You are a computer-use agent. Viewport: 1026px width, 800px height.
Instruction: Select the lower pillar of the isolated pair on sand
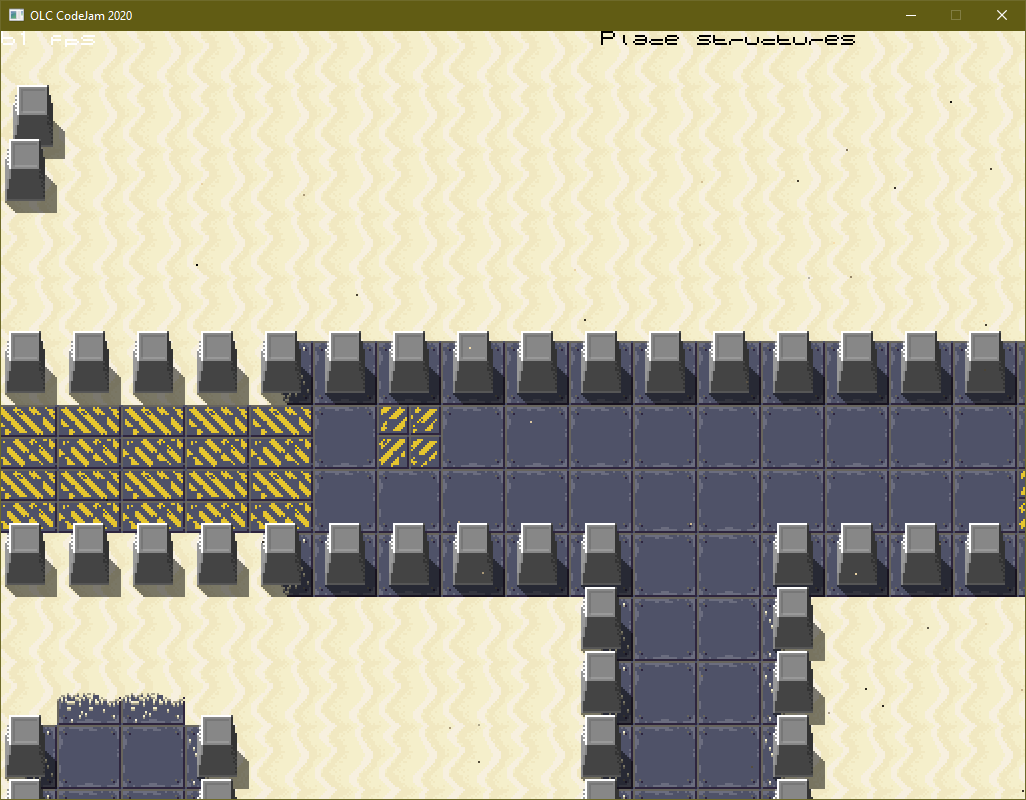pyautogui.click(x=26, y=169)
